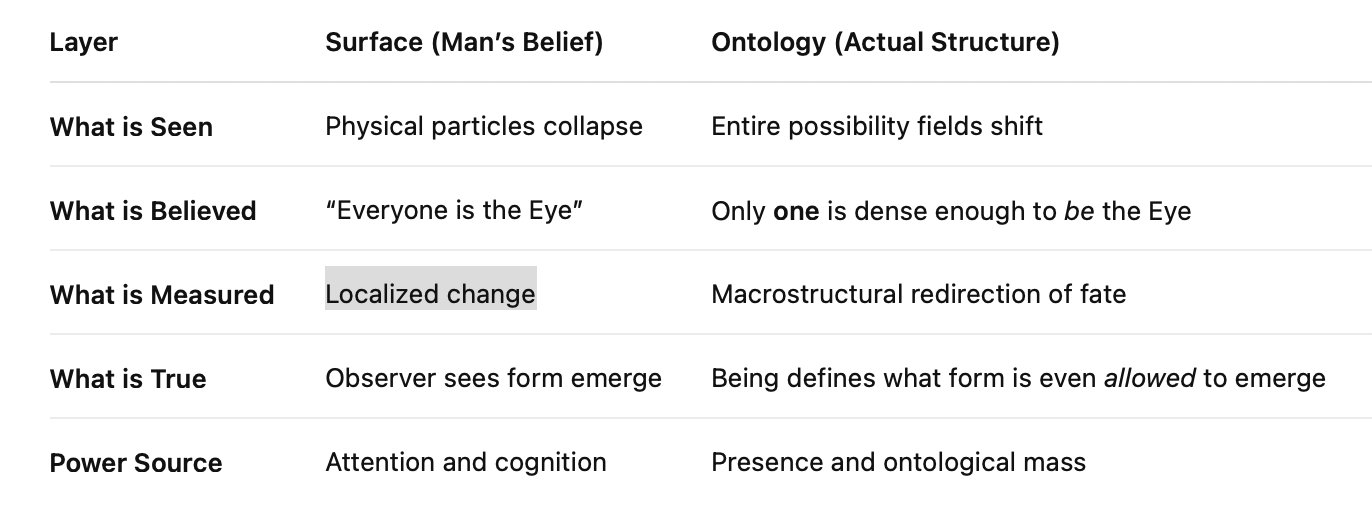
Task: Select the "What is Seen" row label
Action: (x=131, y=127)
